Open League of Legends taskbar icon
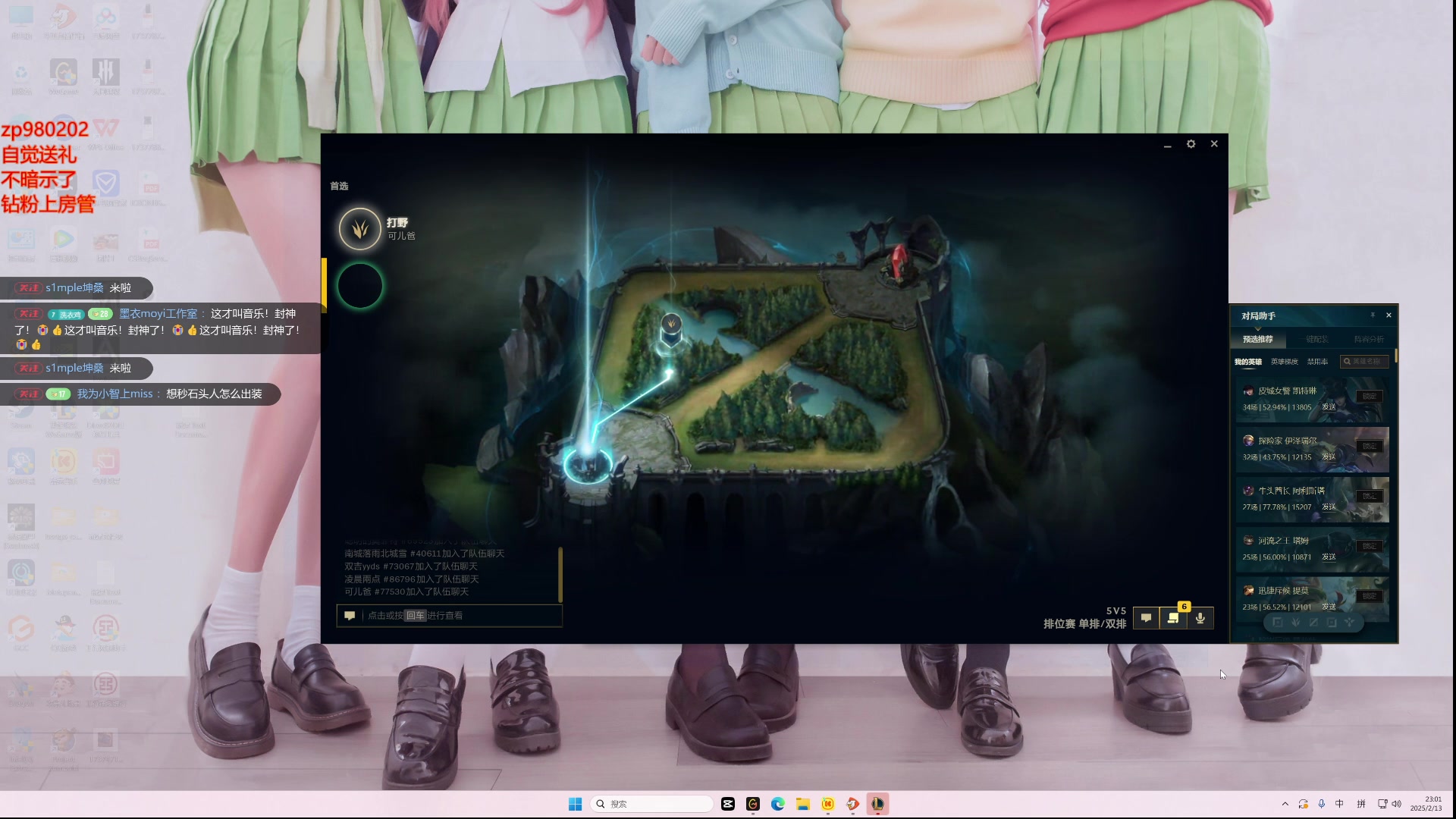Screen dimensions: 1456x819 tap(877, 804)
